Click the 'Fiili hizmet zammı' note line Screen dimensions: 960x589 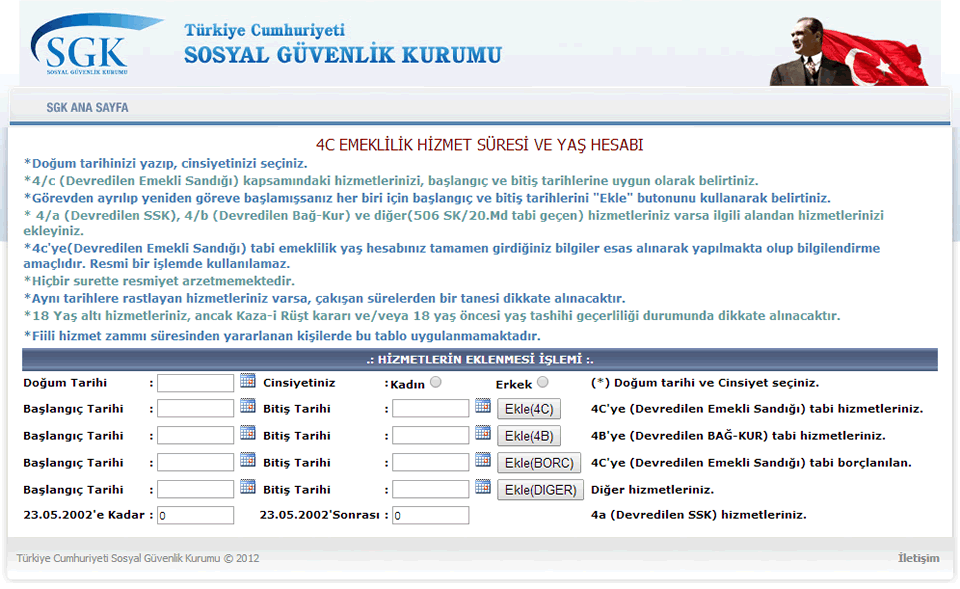click(282, 336)
